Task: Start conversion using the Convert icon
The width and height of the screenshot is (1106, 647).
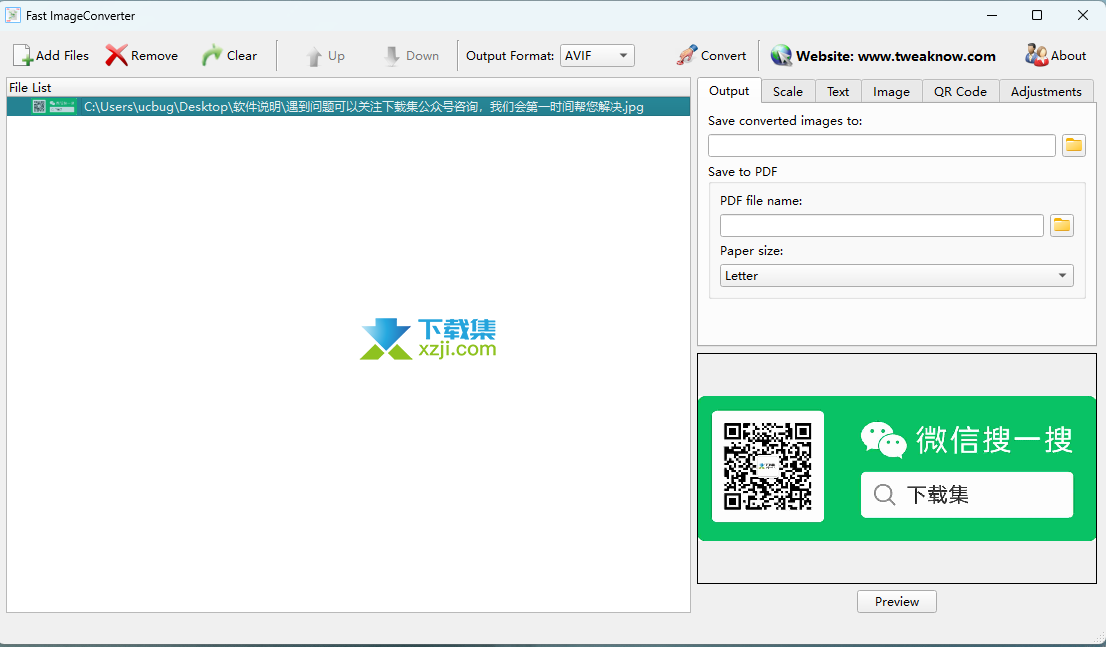Action: click(686, 55)
